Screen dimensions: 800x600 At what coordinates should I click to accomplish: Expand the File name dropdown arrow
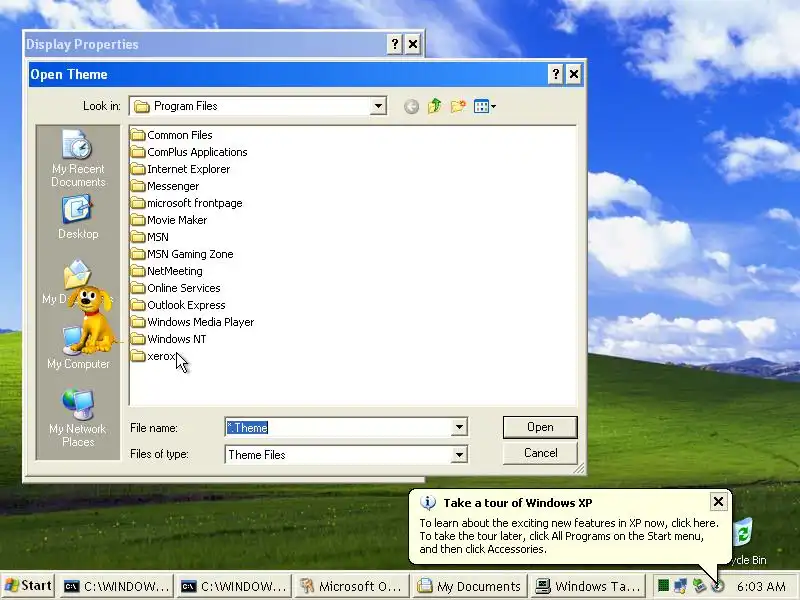(459, 427)
